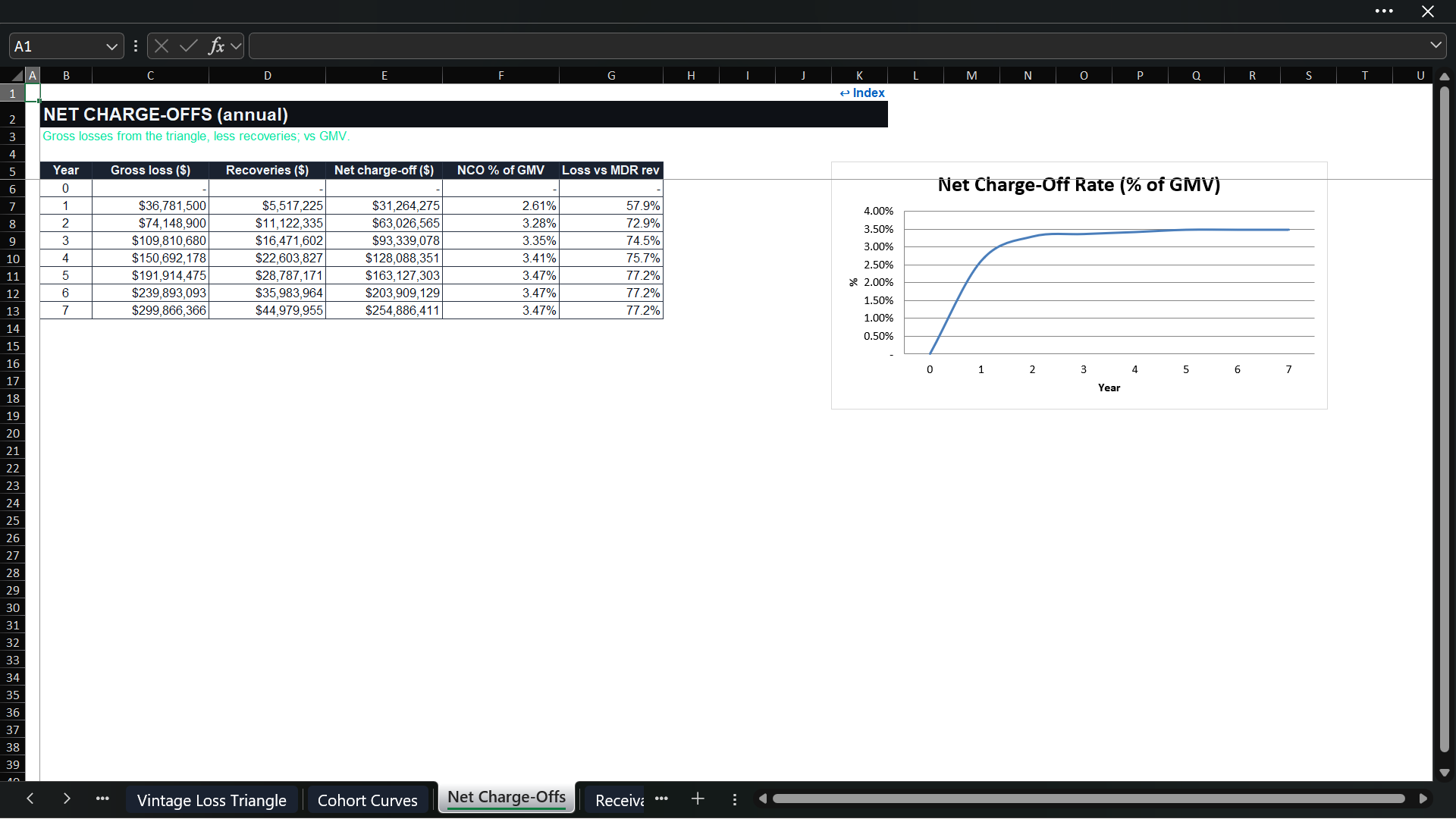
Task: Open the Receivables sheet tab
Action: pyautogui.click(x=619, y=800)
